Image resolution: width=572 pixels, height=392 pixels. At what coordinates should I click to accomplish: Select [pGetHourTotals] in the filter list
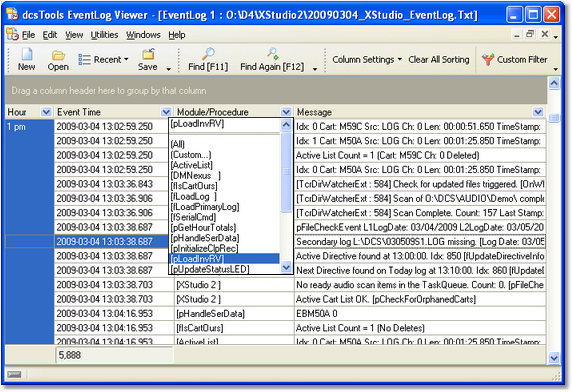(x=224, y=228)
